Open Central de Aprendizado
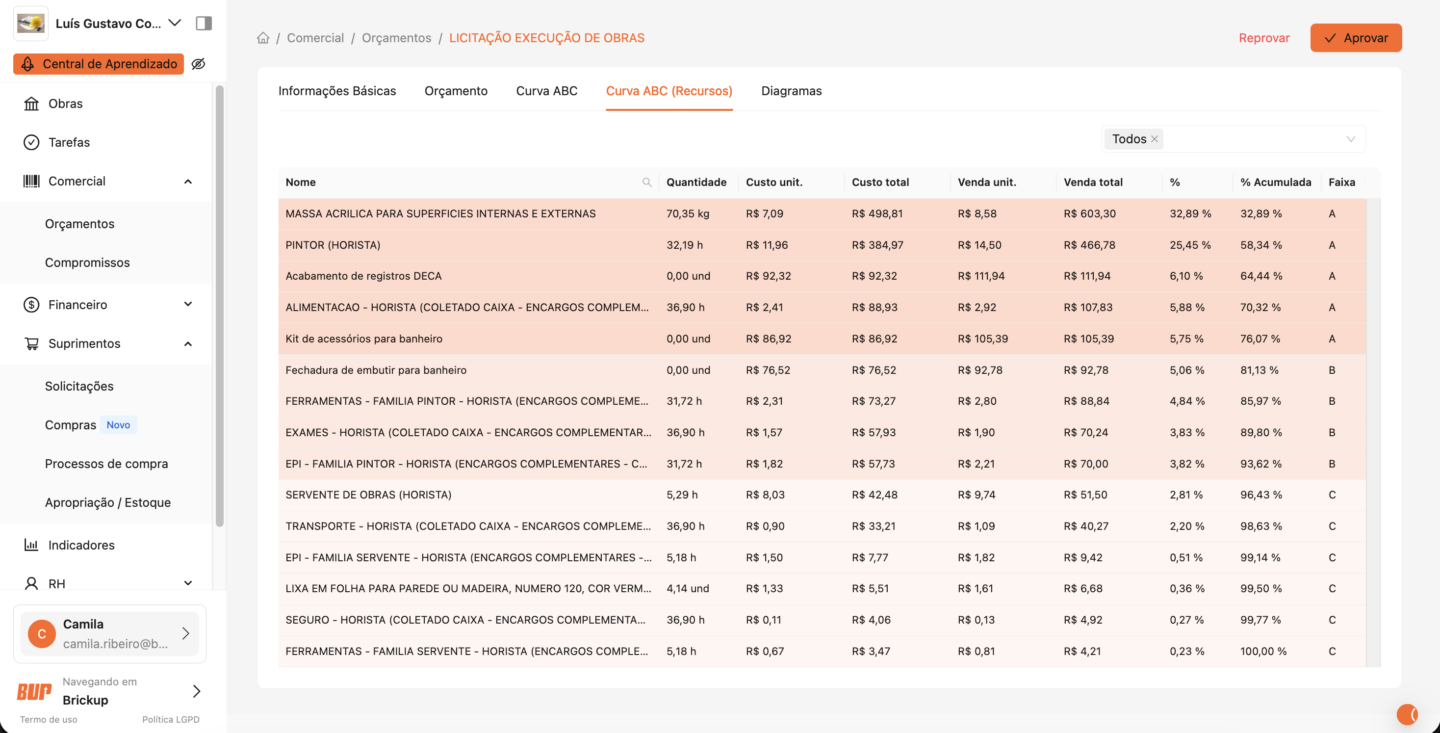The width and height of the screenshot is (1440, 733). (x=98, y=64)
